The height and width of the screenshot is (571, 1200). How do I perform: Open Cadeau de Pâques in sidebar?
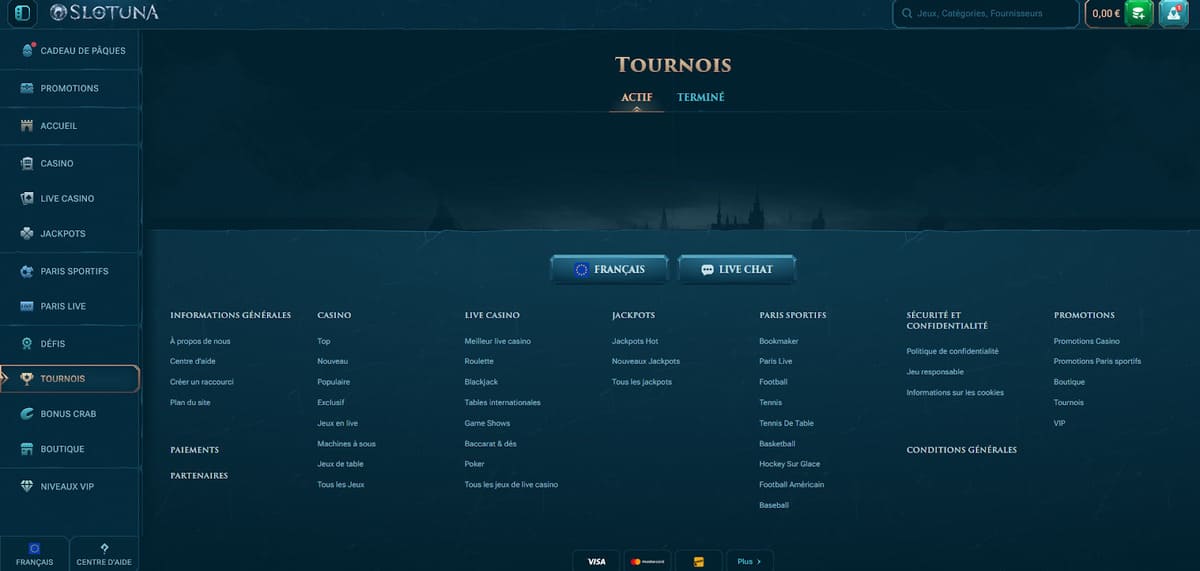70,51
